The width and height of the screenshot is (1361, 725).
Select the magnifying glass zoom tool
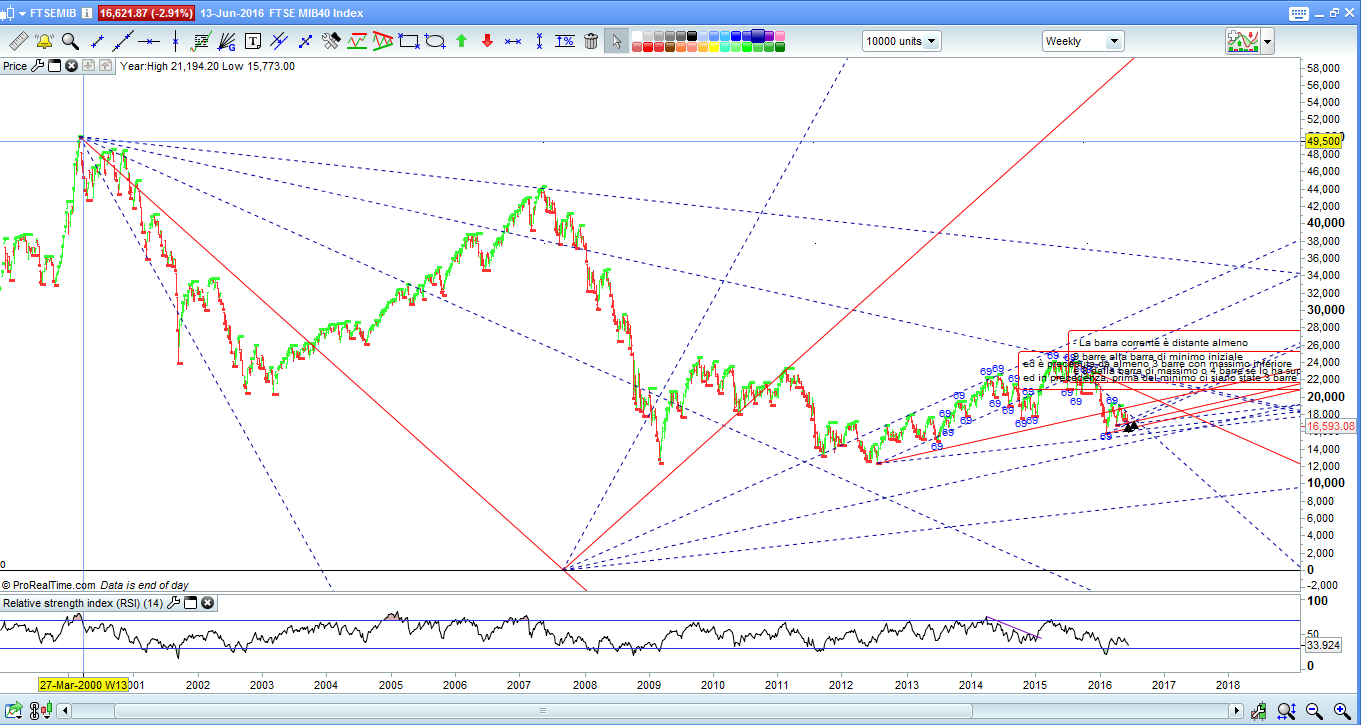70,41
